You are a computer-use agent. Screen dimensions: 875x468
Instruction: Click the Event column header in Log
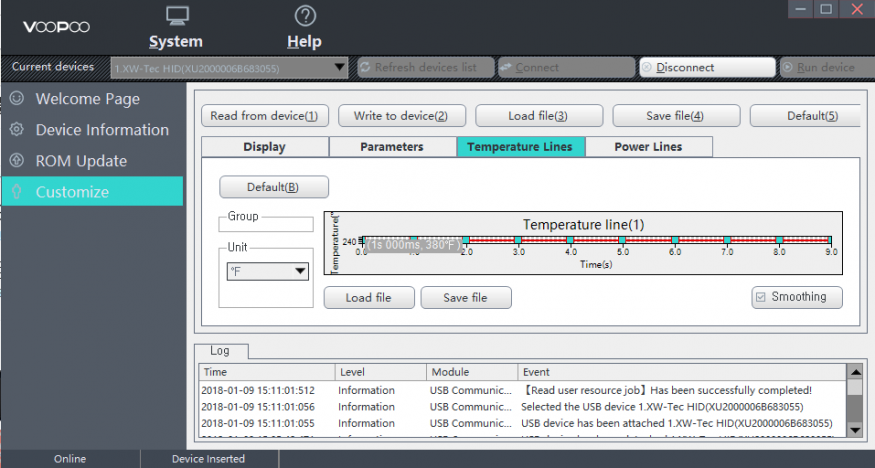pyautogui.click(x=682, y=372)
